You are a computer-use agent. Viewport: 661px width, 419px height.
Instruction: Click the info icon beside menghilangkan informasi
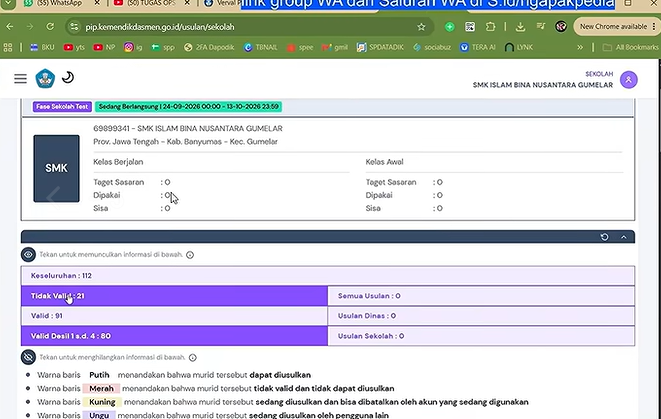(x=193, y=357)
